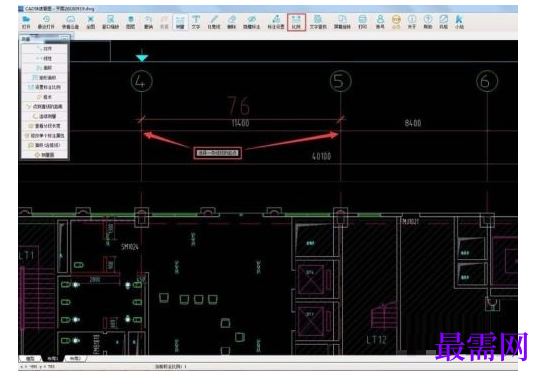The height and width of the screenshot is (378, 547).
Task: Choose 线性 in the measure panel
Action: click(x=44, y=58)
